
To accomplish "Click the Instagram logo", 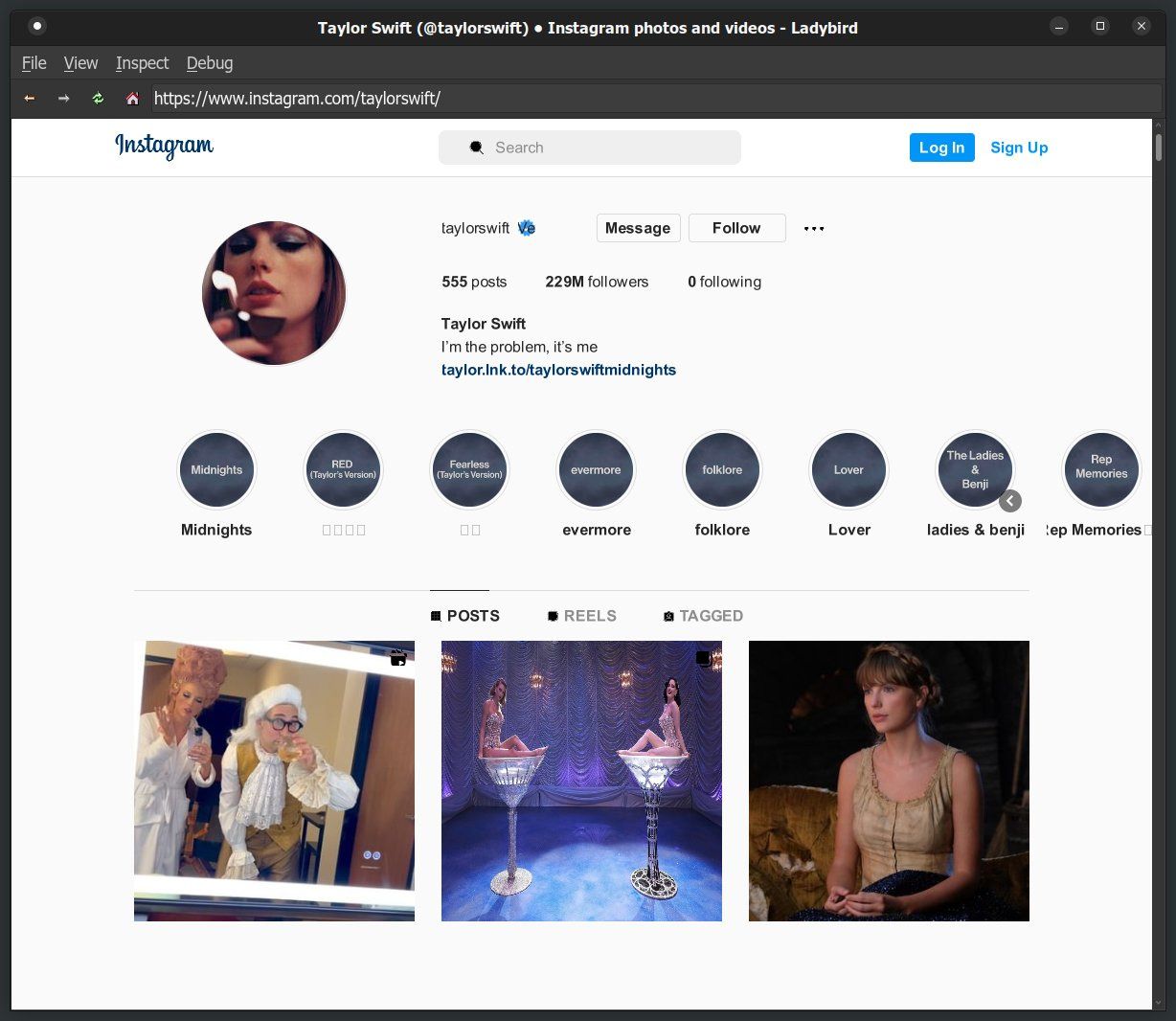I will click(165, 147).
